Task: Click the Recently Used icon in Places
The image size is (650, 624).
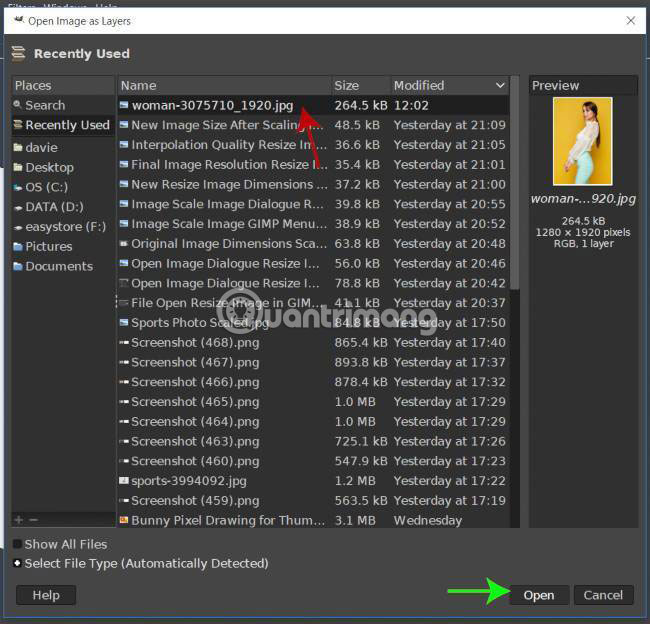Action: coord(18,124)
